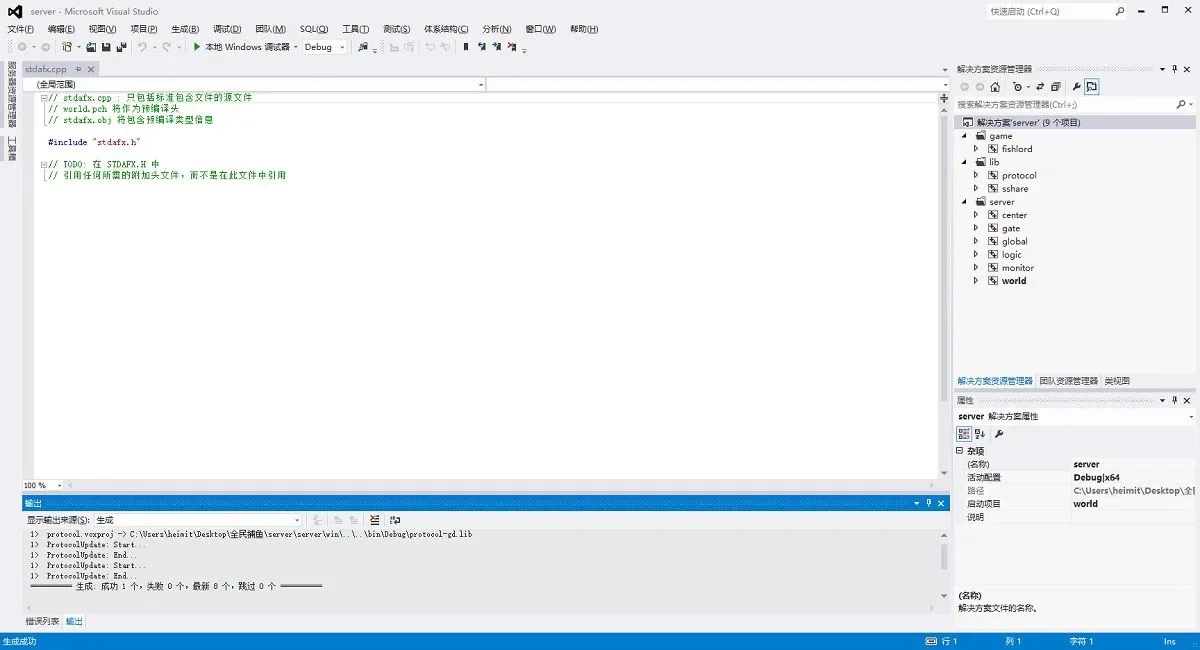Click the property pages wrench in Properties panel

coord(999,434)
